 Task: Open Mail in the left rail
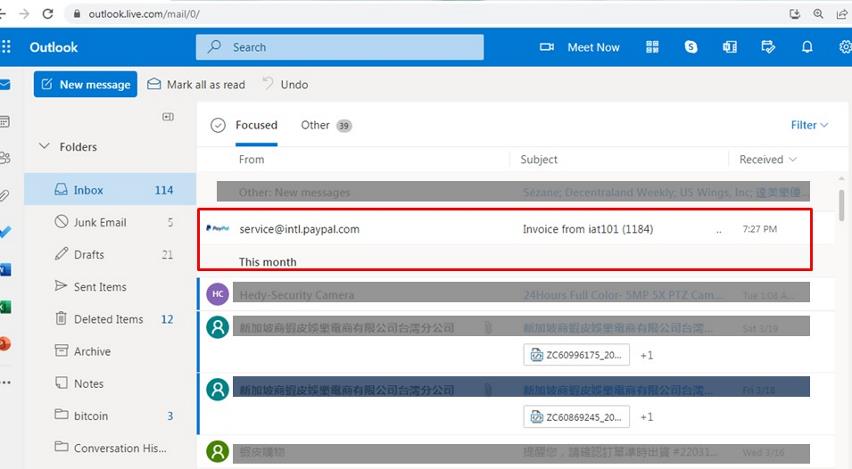(5, 84)
